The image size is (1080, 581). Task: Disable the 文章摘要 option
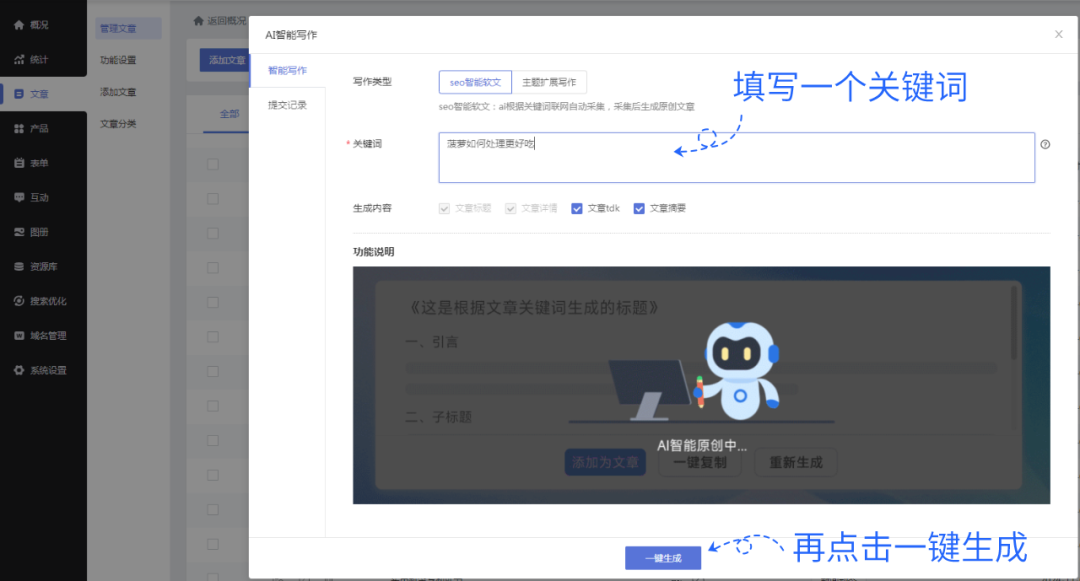[x=641, y=208]
